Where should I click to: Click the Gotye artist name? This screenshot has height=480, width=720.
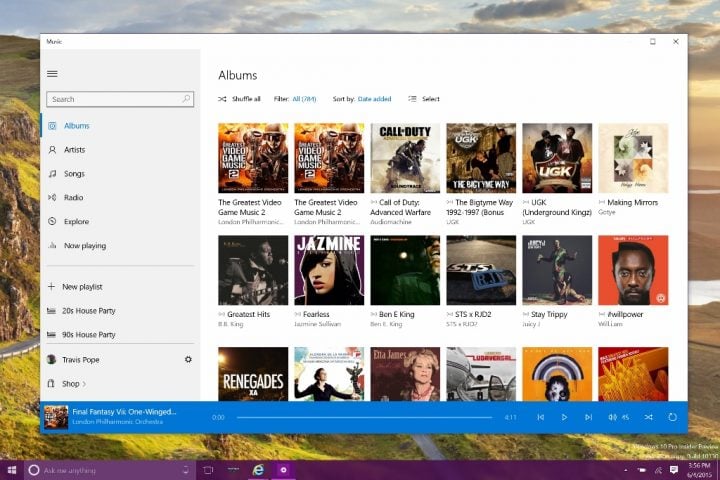pos(606,212)
